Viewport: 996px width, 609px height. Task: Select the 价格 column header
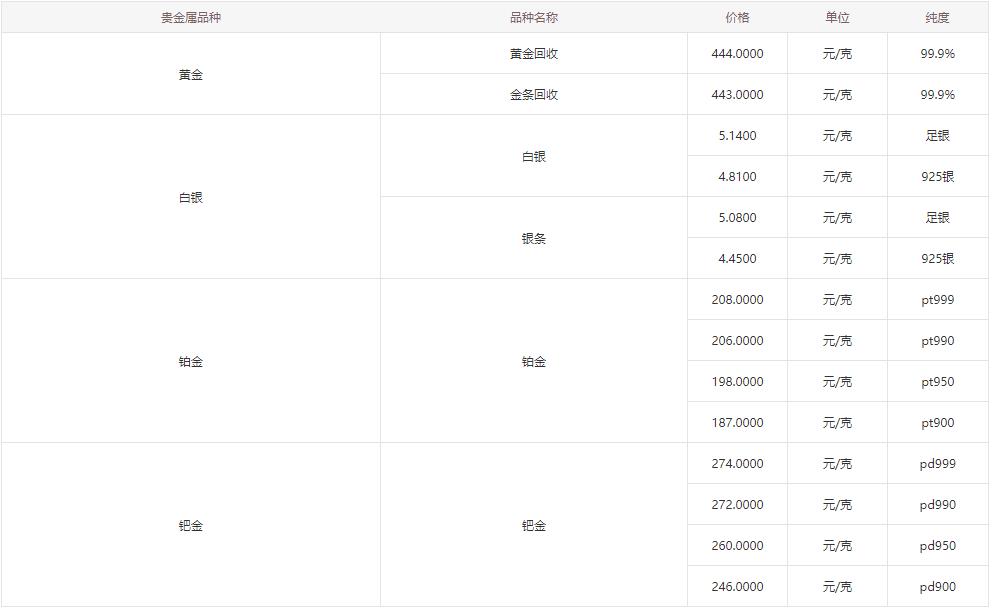coord(737,18)
